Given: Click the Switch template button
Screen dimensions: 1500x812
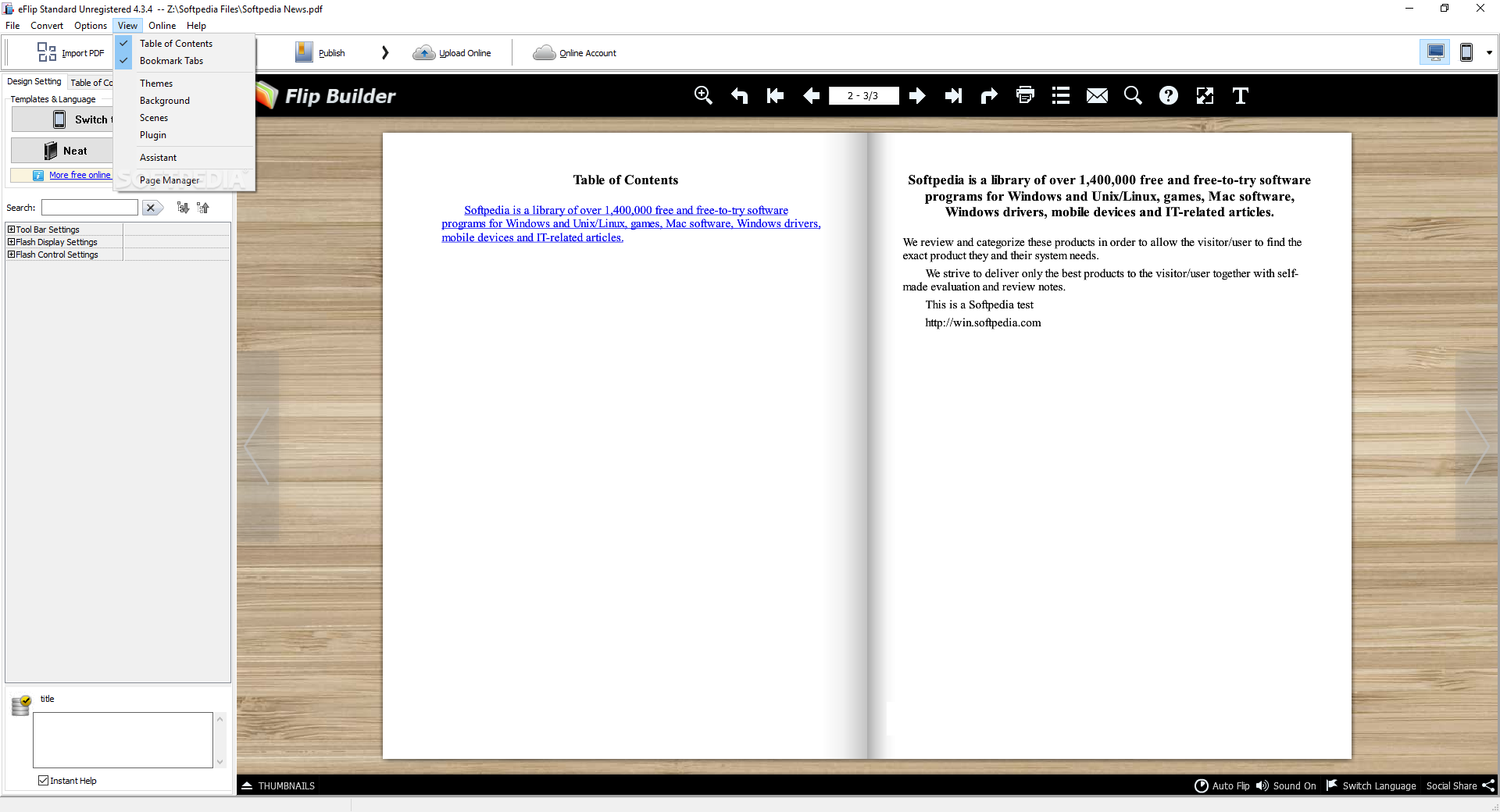Looking at the screenshot, I should 62,119.
